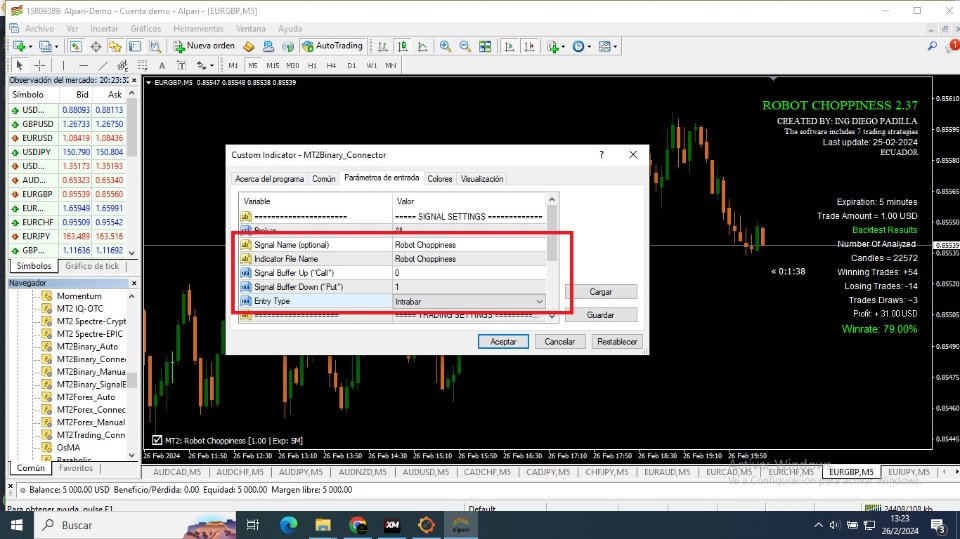
Task: Switch timeframe to M15
Action: [x=272, y=65]
